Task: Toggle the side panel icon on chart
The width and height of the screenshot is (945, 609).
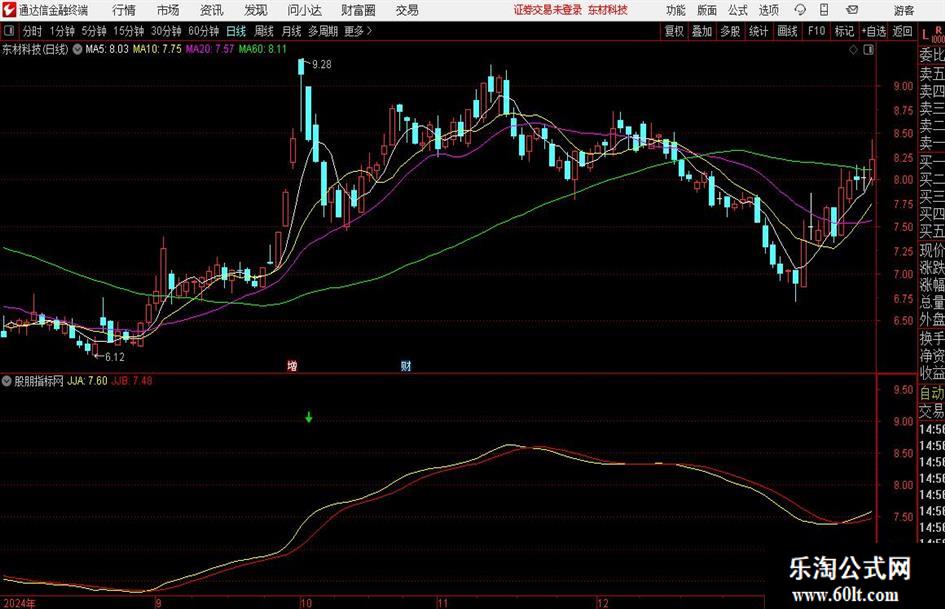Action: point(868,50)
